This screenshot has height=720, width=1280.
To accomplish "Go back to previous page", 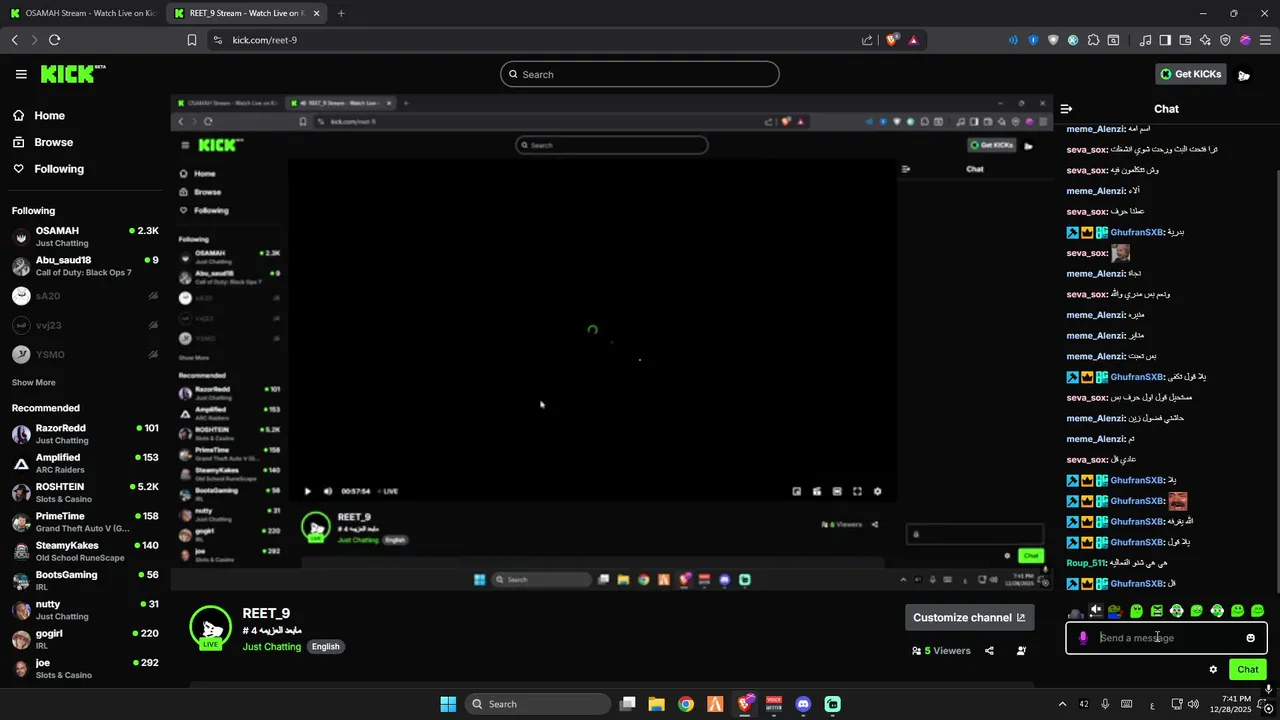I will click(14, 40).
